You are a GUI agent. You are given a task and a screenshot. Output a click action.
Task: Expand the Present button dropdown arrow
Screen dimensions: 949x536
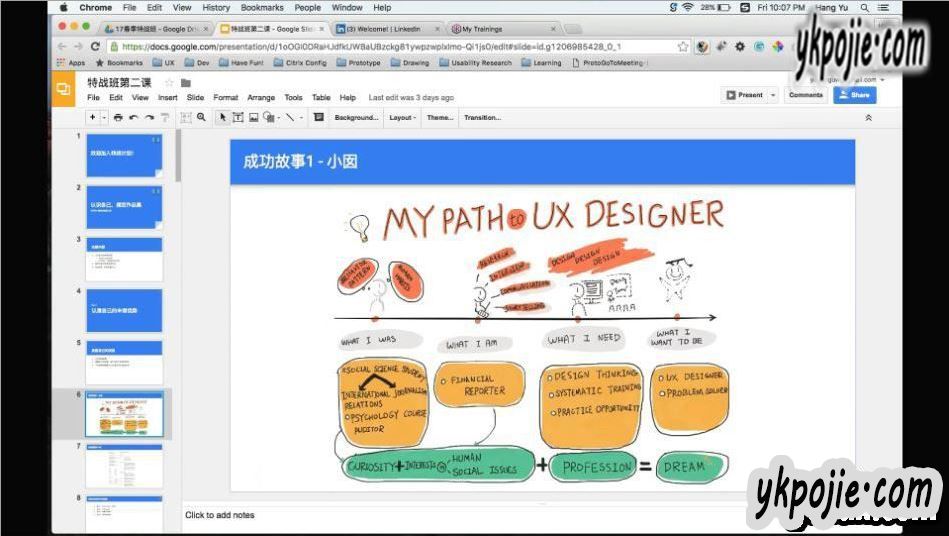tap(773, 95)
